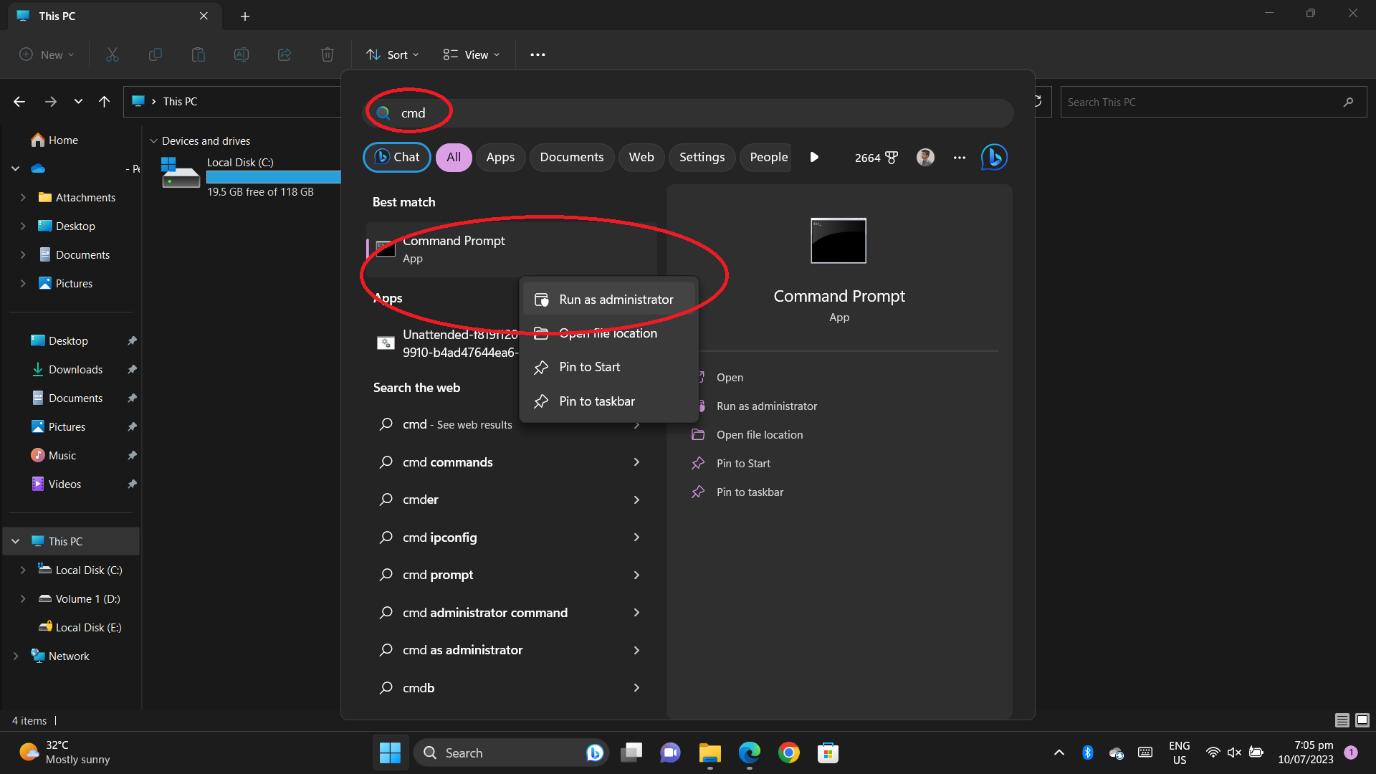Click the Chat button in search panel

397,157
